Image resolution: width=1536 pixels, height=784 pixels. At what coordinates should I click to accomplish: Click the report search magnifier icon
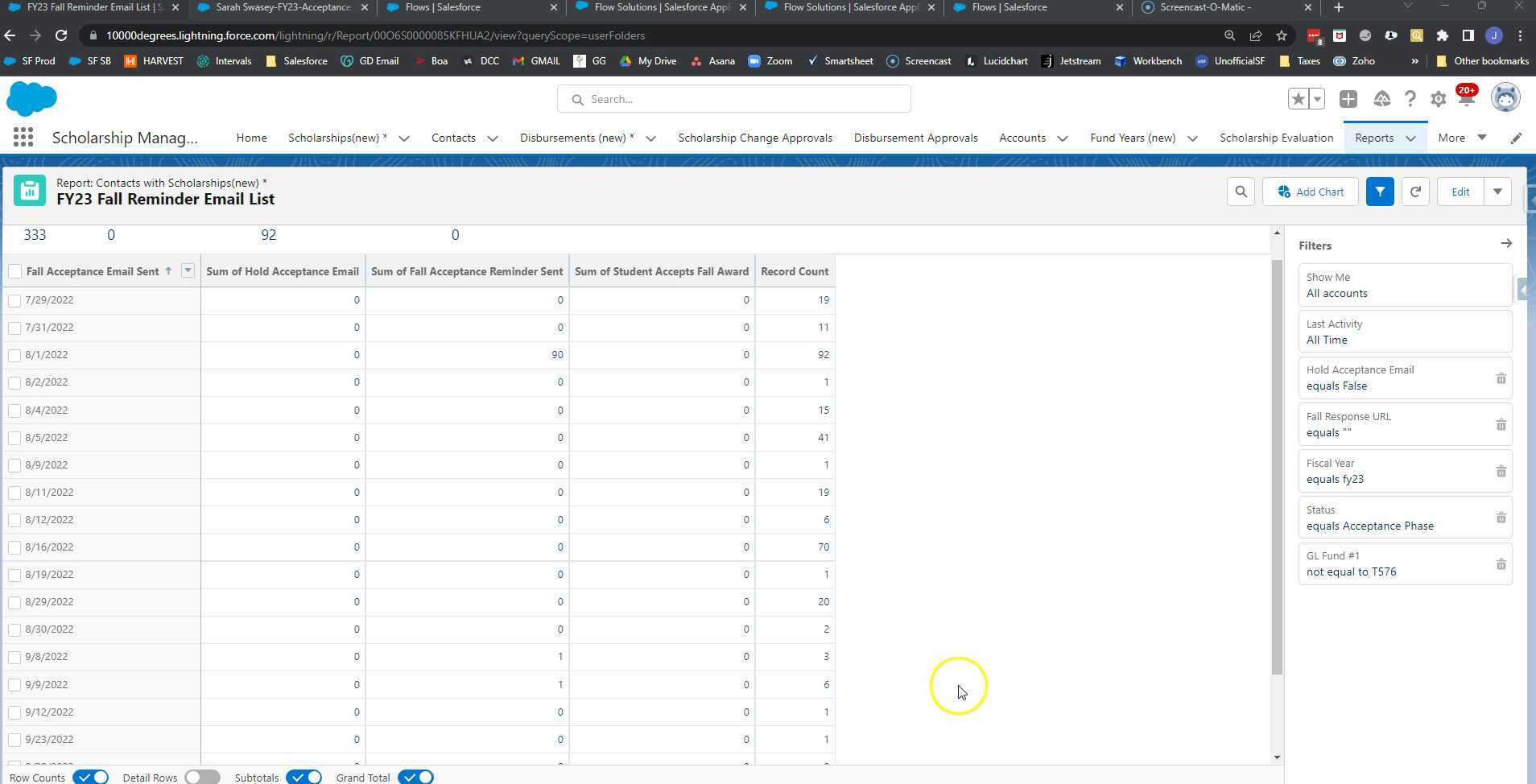tap(1241, 192)
